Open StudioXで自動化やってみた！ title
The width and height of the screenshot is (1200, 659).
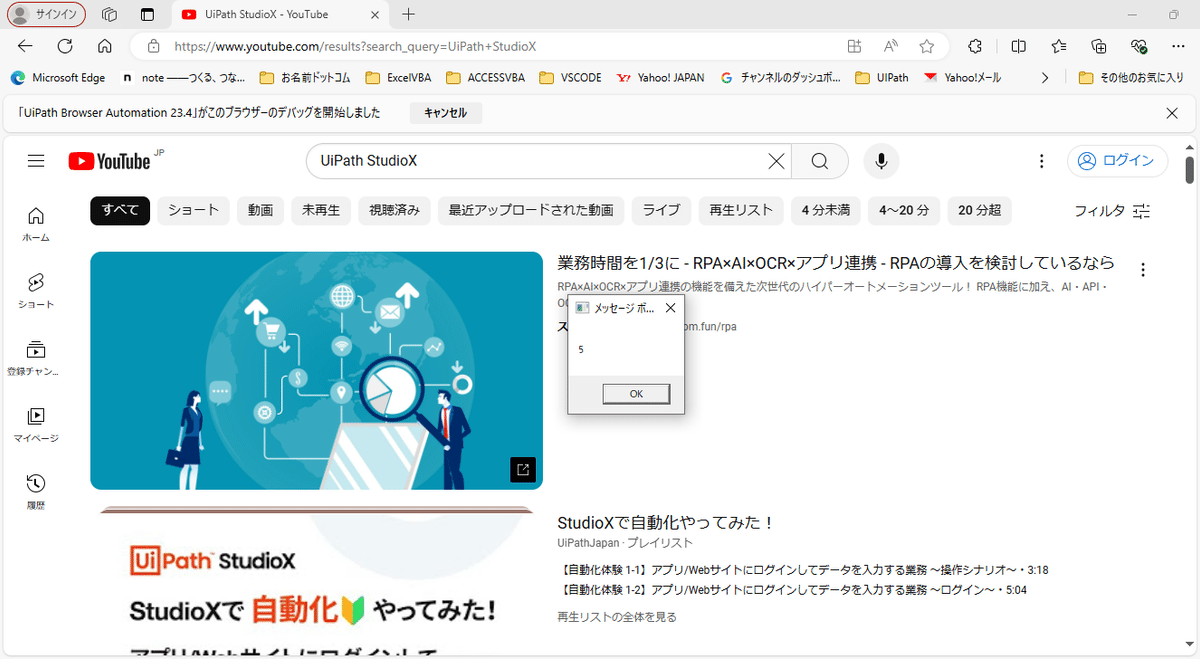[x=666, y=523]
